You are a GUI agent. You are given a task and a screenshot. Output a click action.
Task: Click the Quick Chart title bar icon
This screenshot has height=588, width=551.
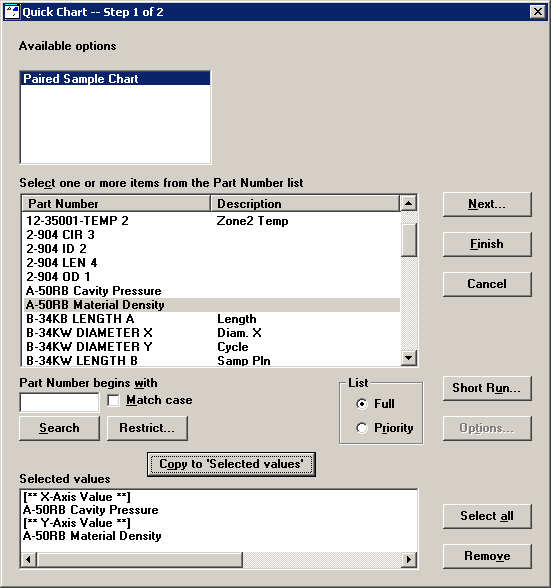coord(12,12)
